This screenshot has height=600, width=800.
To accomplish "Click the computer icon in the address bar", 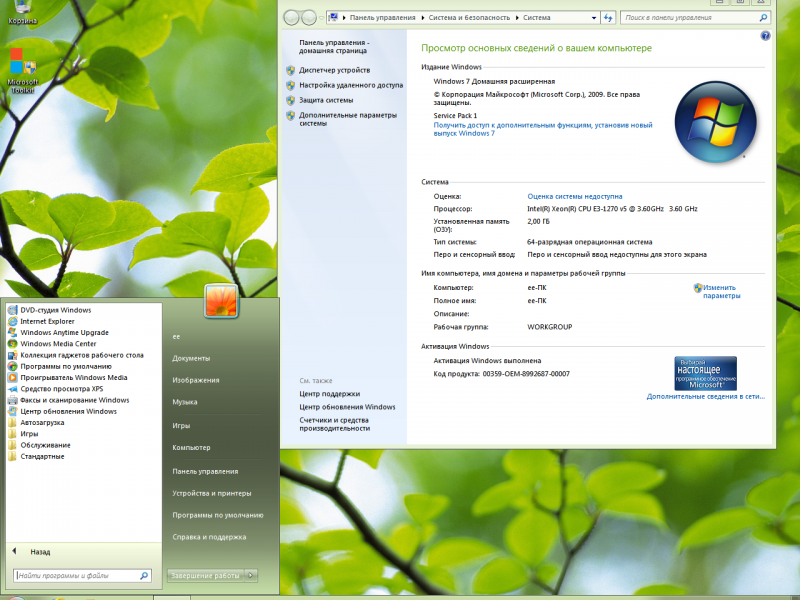I will [x=334, y=17].
